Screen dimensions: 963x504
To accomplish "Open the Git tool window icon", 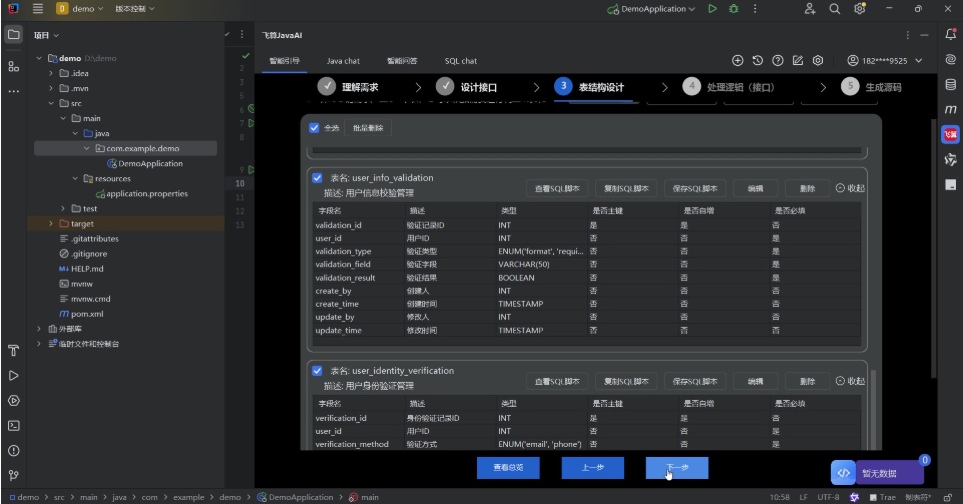I will pyautogui.click(x=14, y=476).
